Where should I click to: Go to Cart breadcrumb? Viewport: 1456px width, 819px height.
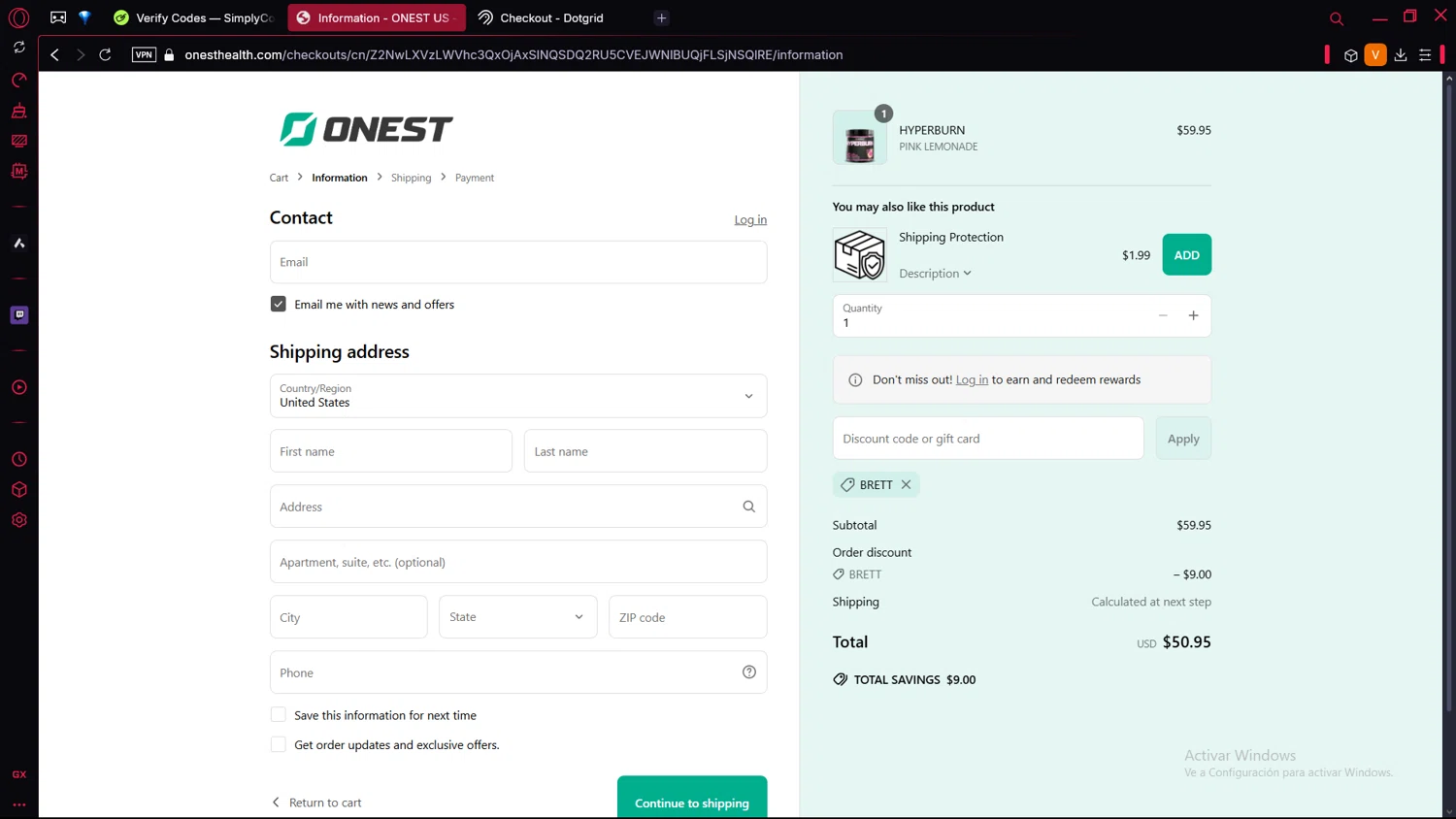(279, 178)
